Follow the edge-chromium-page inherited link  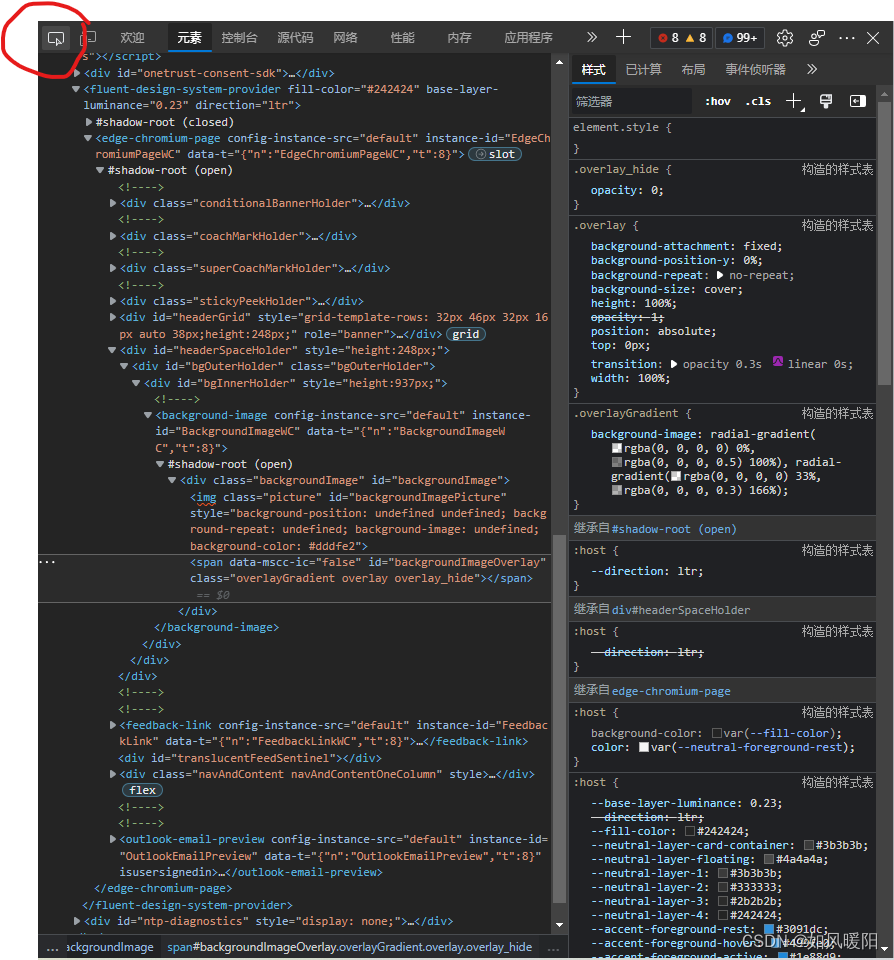click(x=671, y=691)
